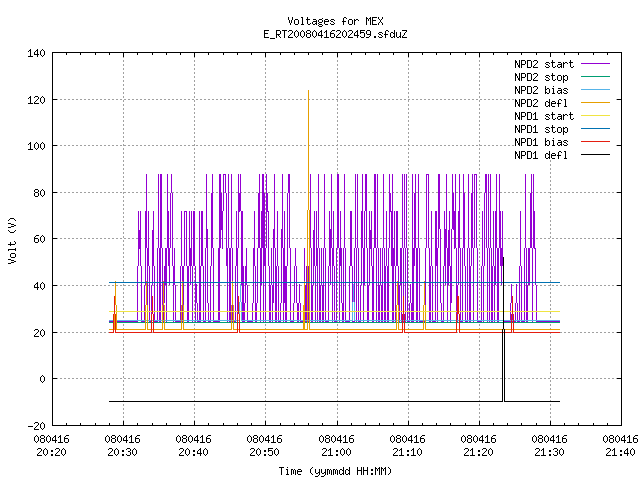
Task: Click the red NPD1 bias legend line sample
Action: pyautogui.click(x=595, y=142)
